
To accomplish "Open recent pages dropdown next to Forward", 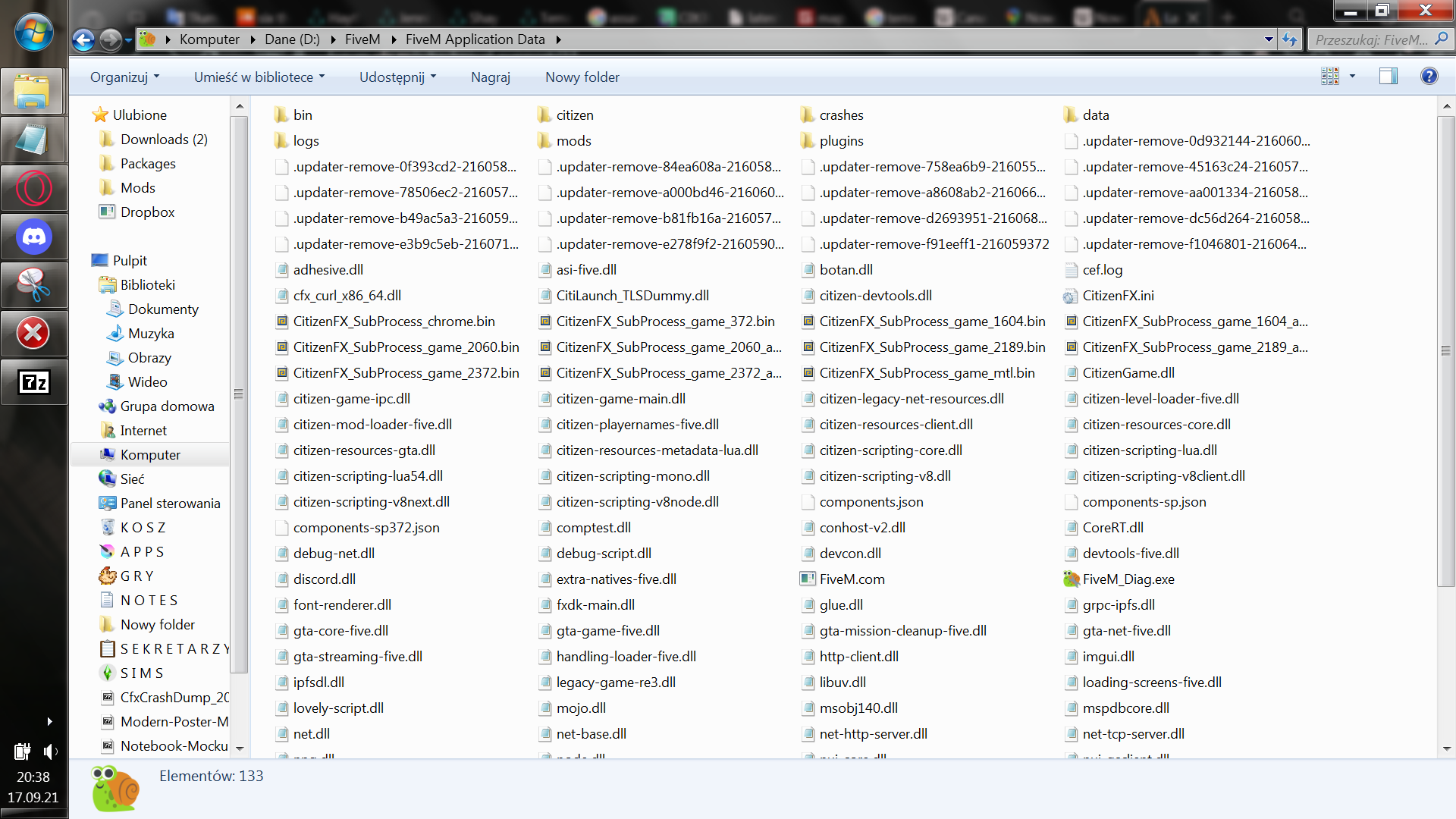I will click(x=128, y=39).
